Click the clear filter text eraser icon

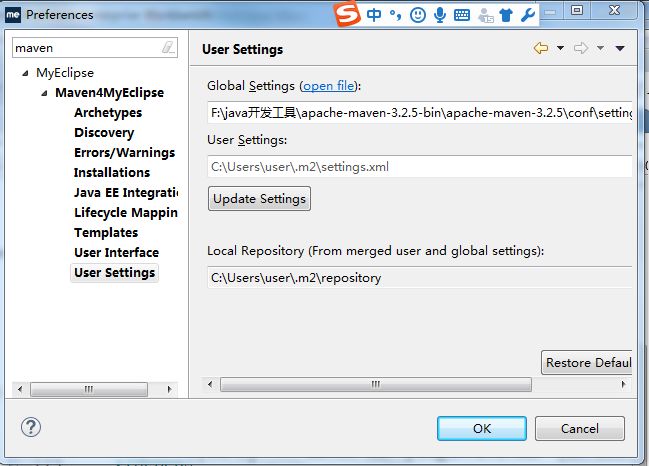(x=168, y=47)
